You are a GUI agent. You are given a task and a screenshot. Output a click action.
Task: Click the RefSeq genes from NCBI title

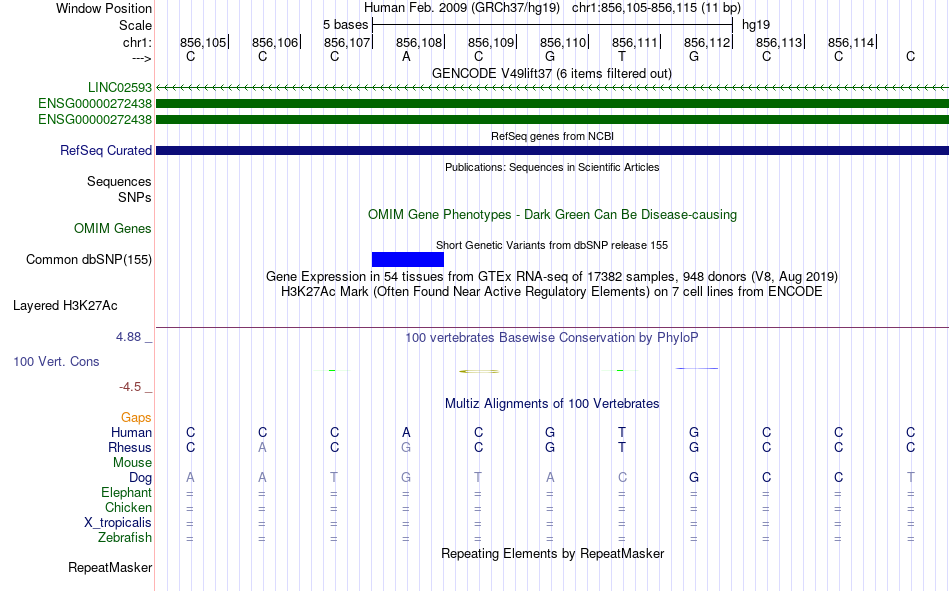coord(553,136)
